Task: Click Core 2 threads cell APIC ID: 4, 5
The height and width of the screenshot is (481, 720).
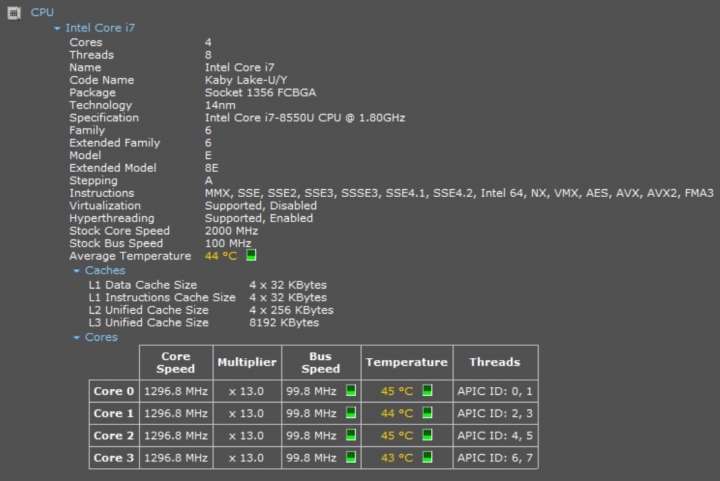Action: click(495, 435)
